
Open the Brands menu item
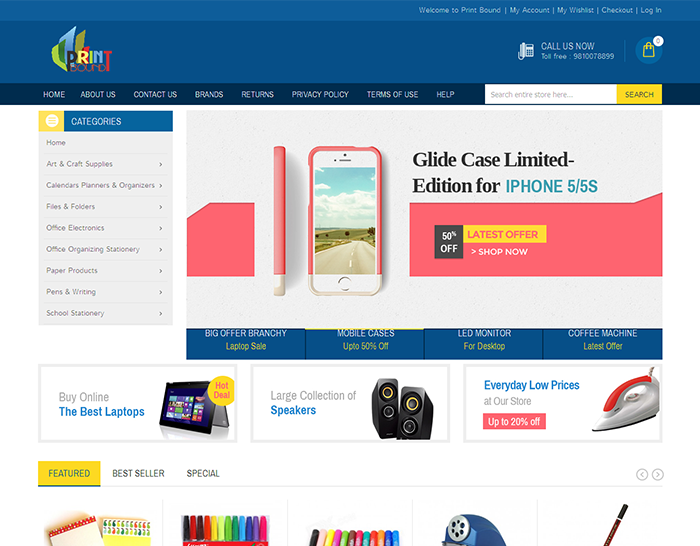point(209,94)
